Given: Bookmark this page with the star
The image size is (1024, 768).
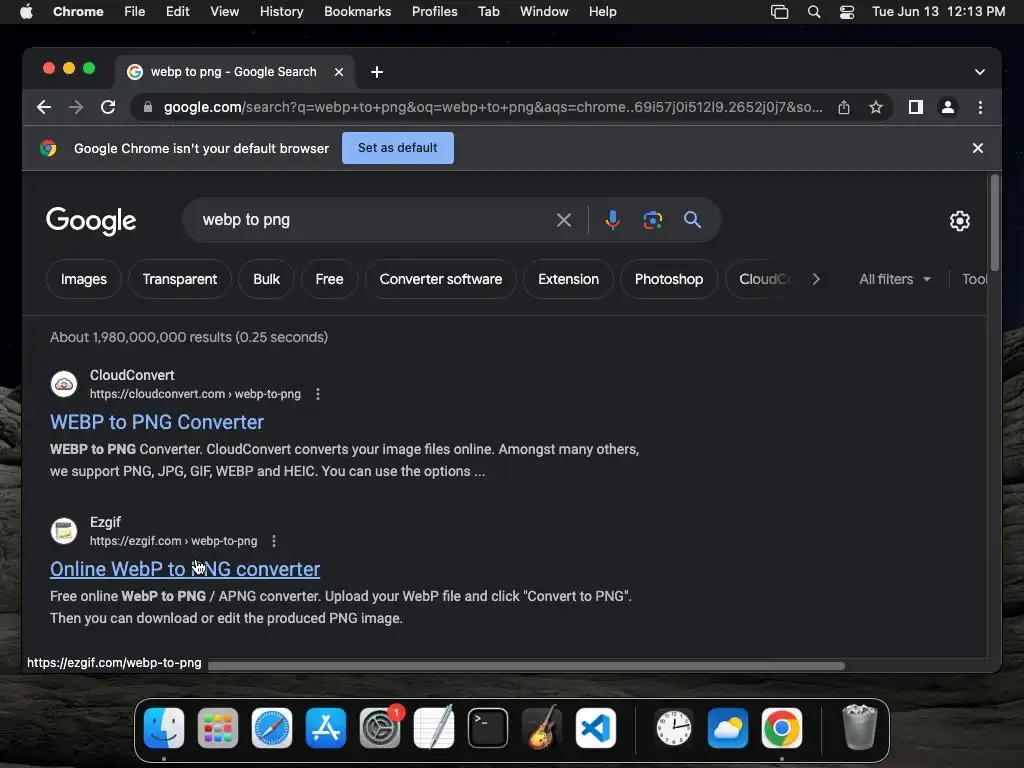Looking at the screenshot, I should pos(876,107).
